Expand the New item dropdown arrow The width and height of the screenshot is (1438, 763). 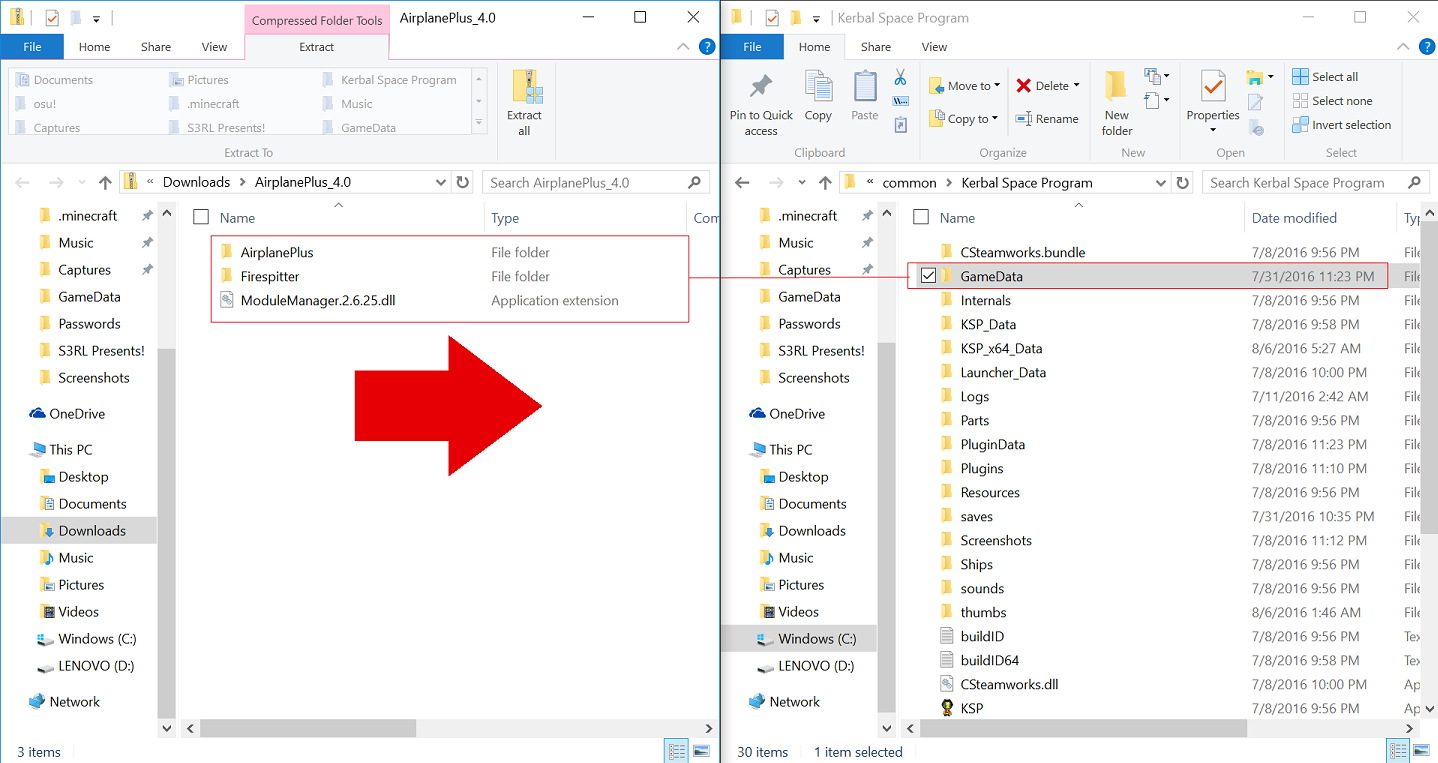click(x=1166, y=77)
